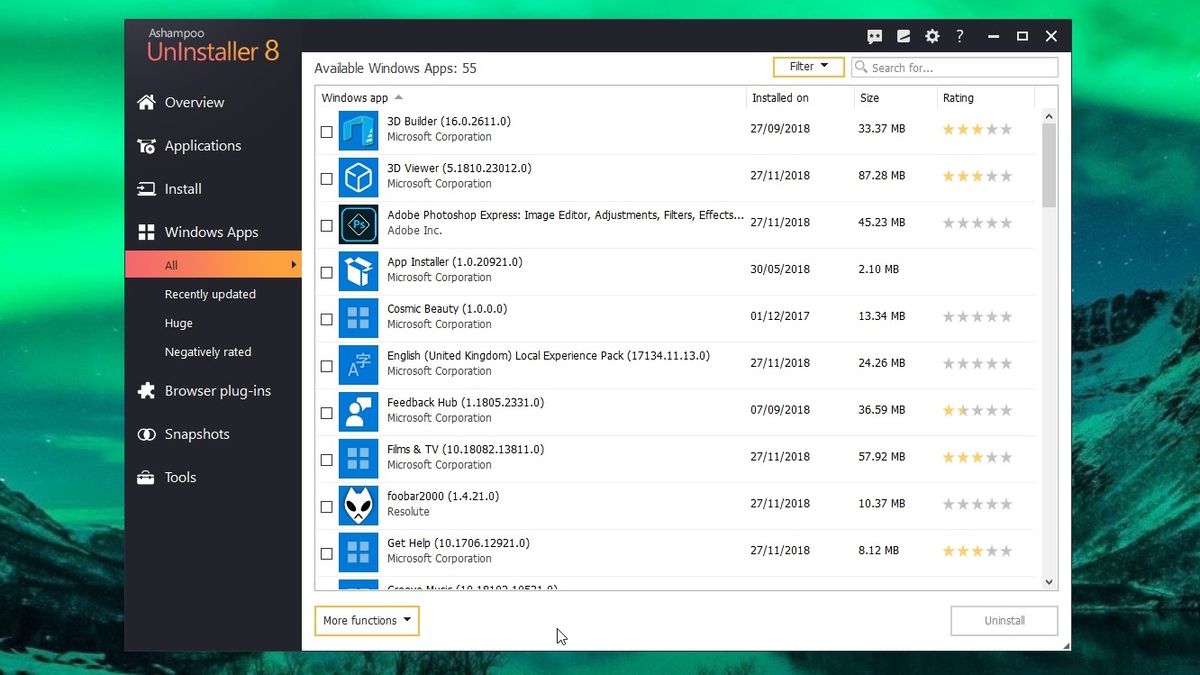Rate foobar2000 with the stars
Viewport: 1200px width, 675px height.
click(977, 505)
